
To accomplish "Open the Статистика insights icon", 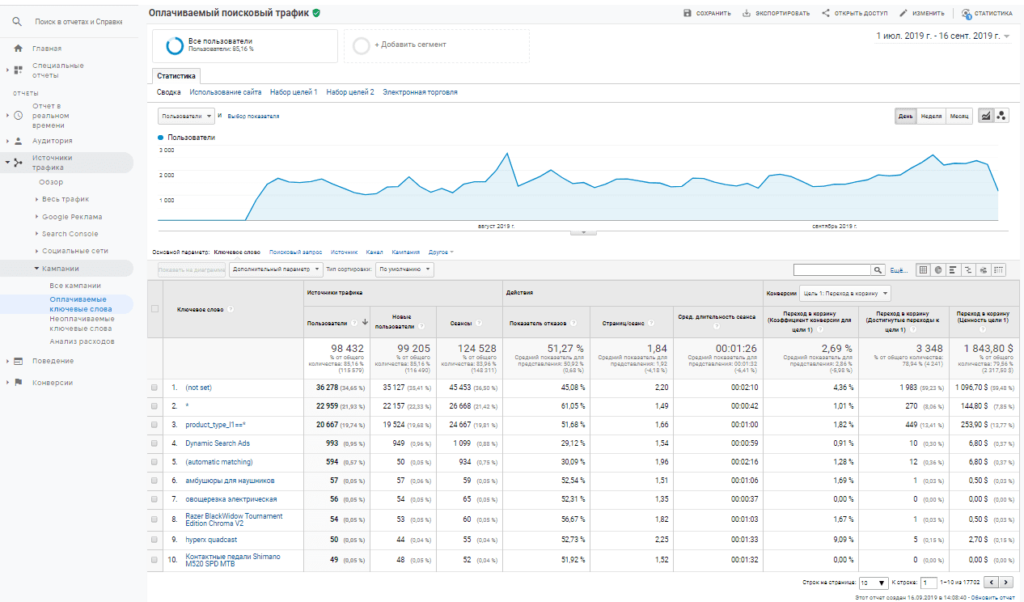I will click(x=966, y=13).
